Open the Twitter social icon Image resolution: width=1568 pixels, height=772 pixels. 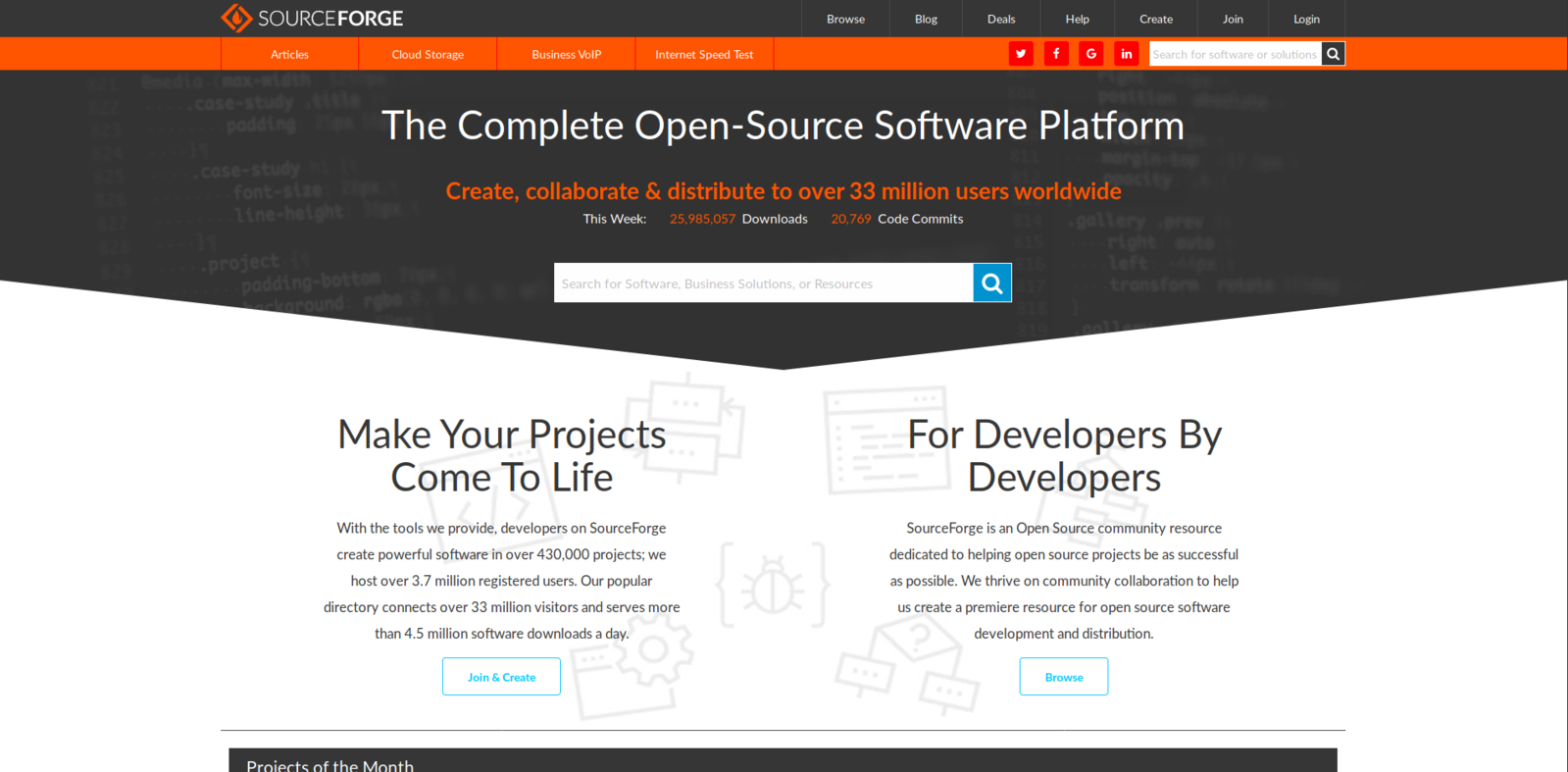pos(1021,54)
